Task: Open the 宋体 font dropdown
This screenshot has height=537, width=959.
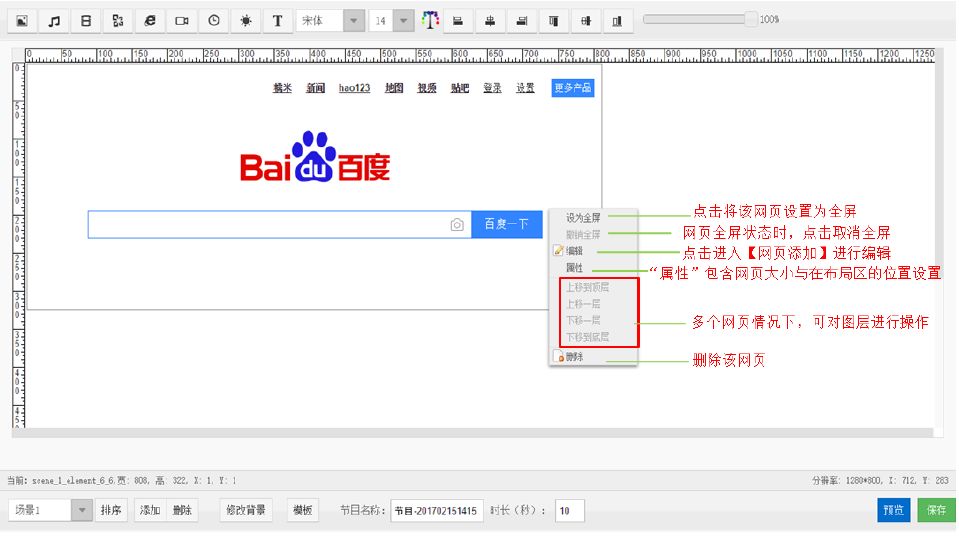Action: 354,21
